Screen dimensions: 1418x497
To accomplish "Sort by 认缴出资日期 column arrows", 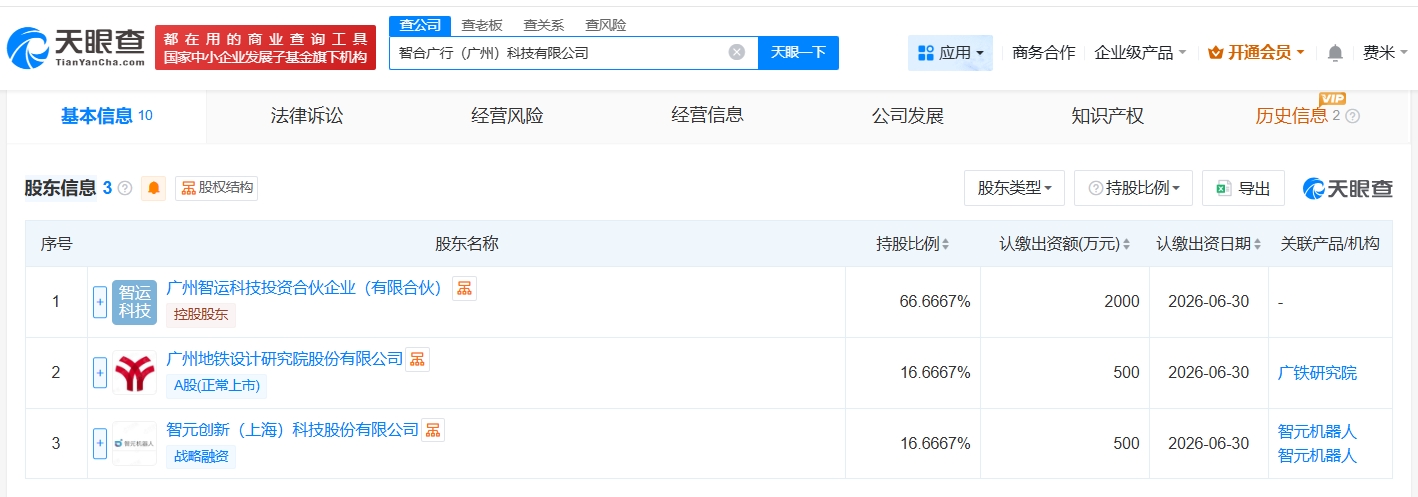I will pyautogui.click(x=1256, y=244).
